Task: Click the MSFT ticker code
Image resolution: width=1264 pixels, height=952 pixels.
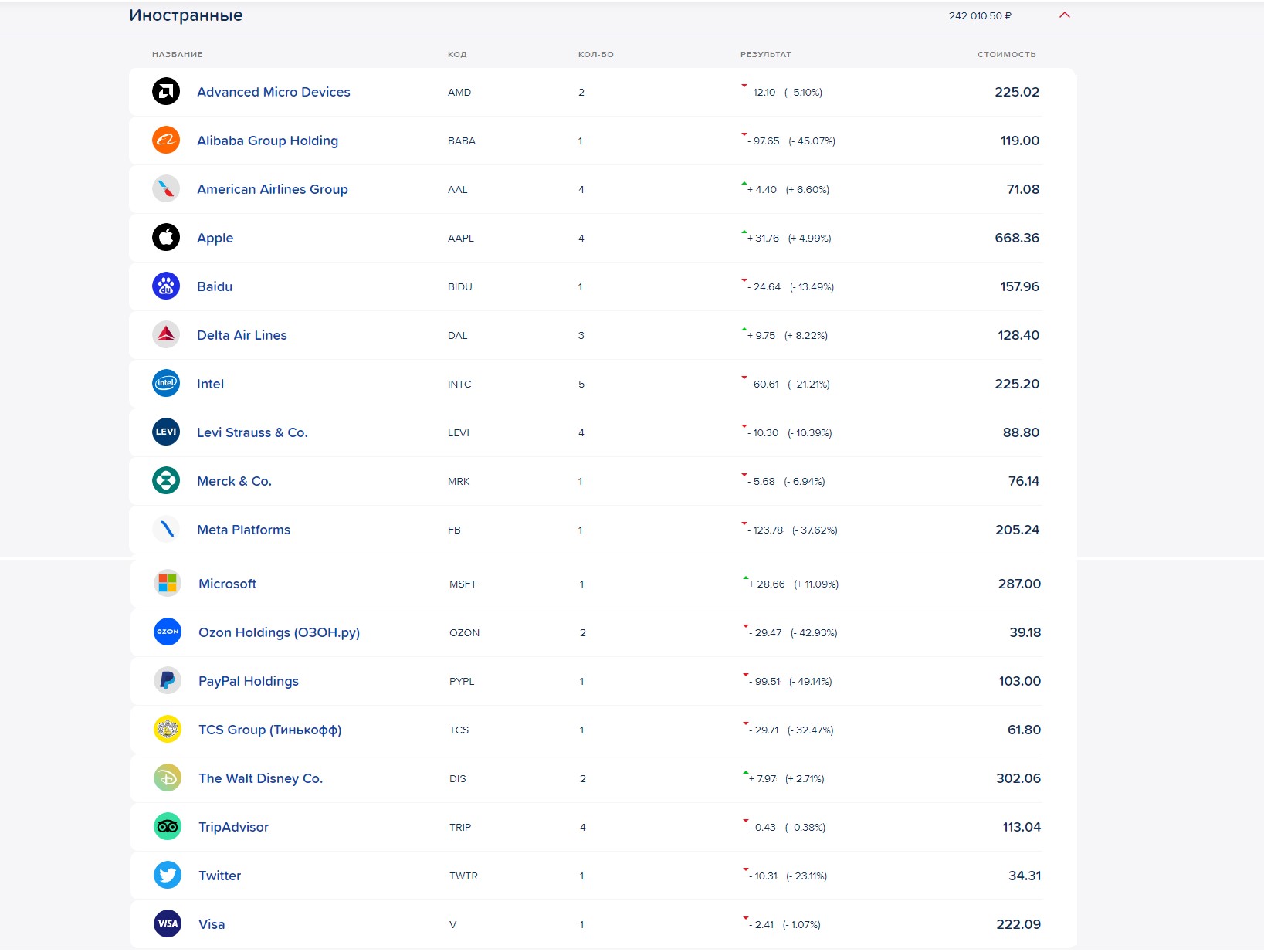Action: click(463, 584)
